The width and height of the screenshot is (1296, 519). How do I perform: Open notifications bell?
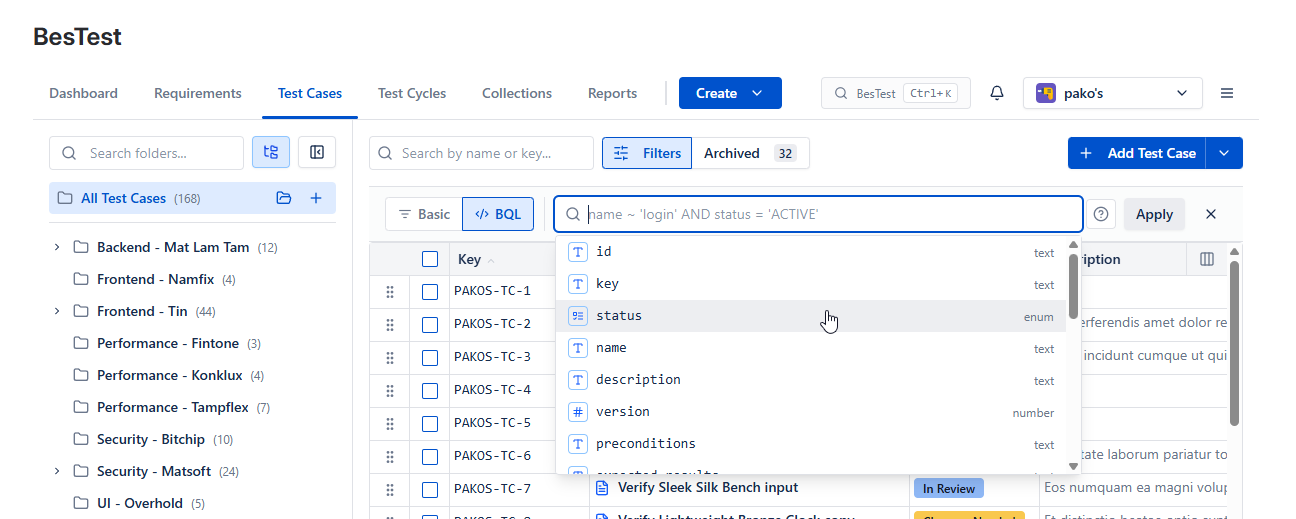(997, 93)
